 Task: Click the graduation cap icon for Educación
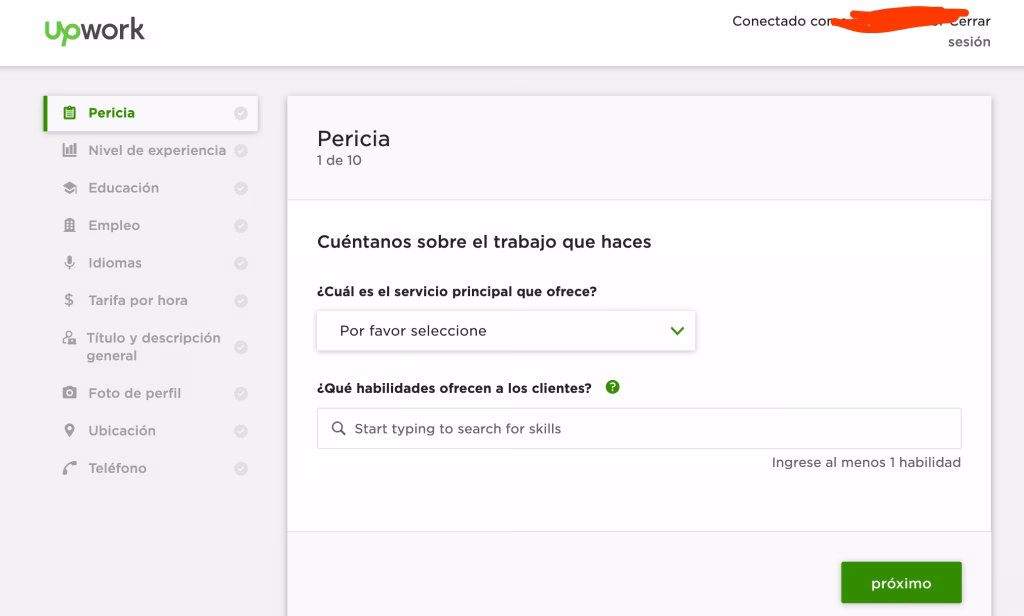click(68, 187)
